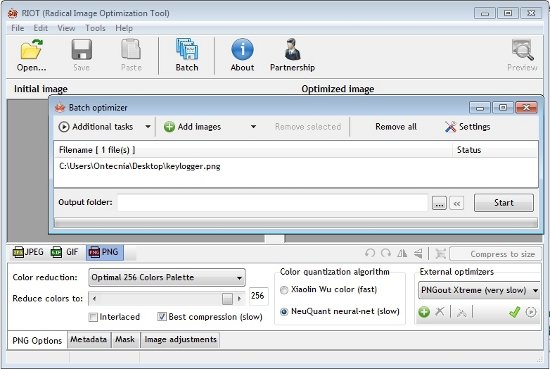Viewport: 550px width, 369px height.
Task: Open the Batch toolbar icon
Action: click(187, 49)
